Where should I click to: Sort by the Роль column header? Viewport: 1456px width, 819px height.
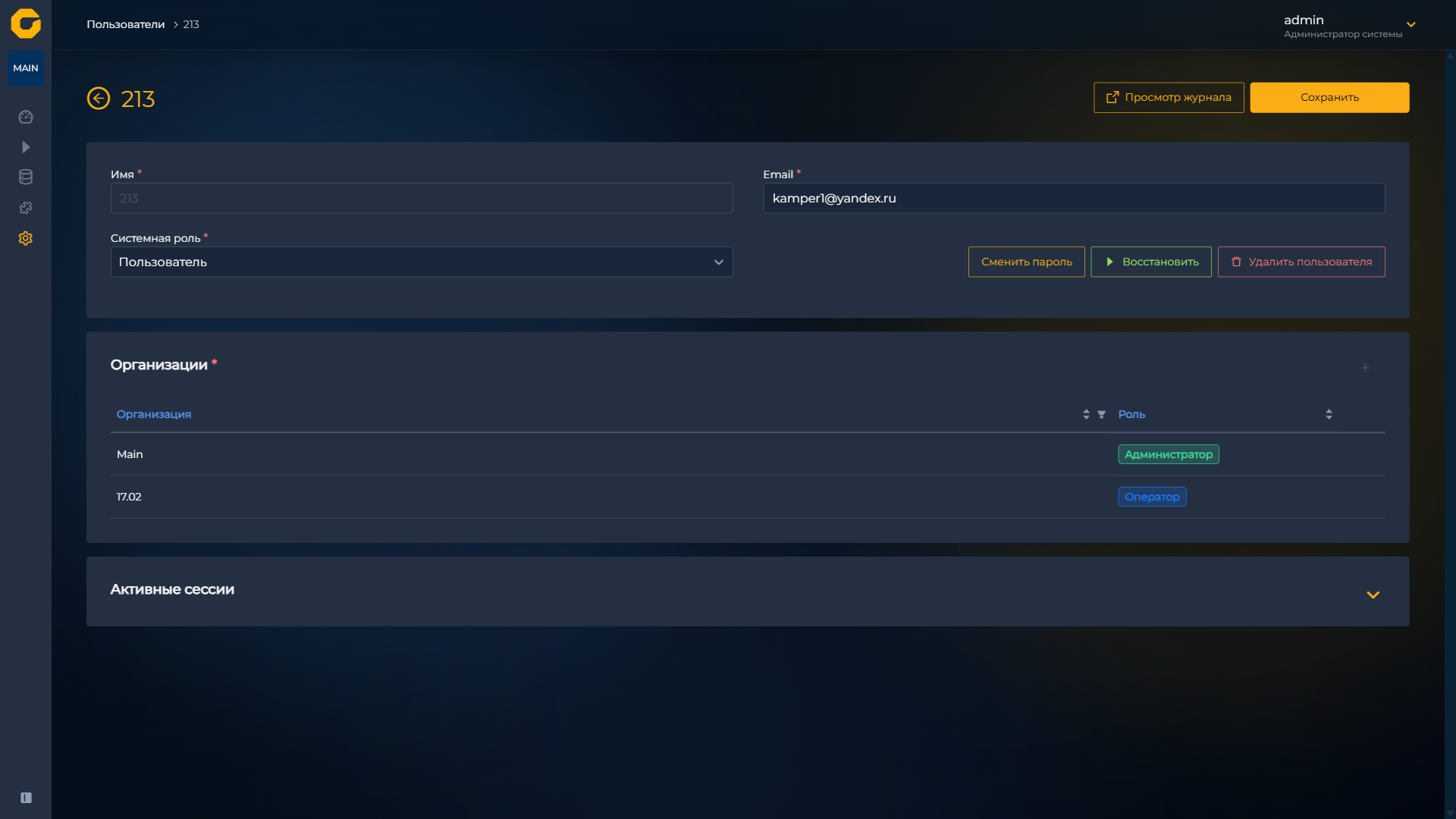[1131, 414]
